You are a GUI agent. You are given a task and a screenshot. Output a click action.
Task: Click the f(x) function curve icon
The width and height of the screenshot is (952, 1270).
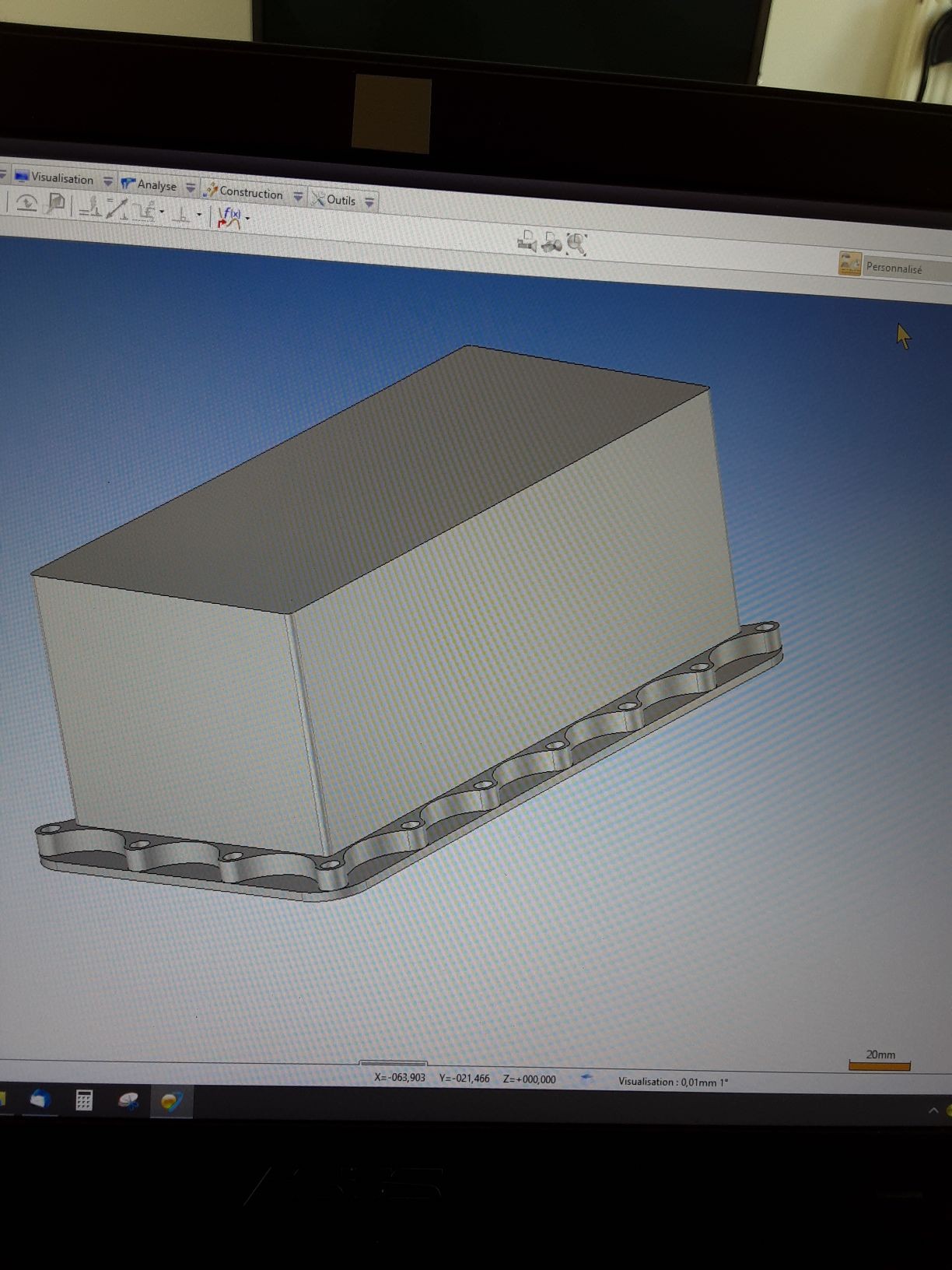pyautogui.click(x=229, y=217)
